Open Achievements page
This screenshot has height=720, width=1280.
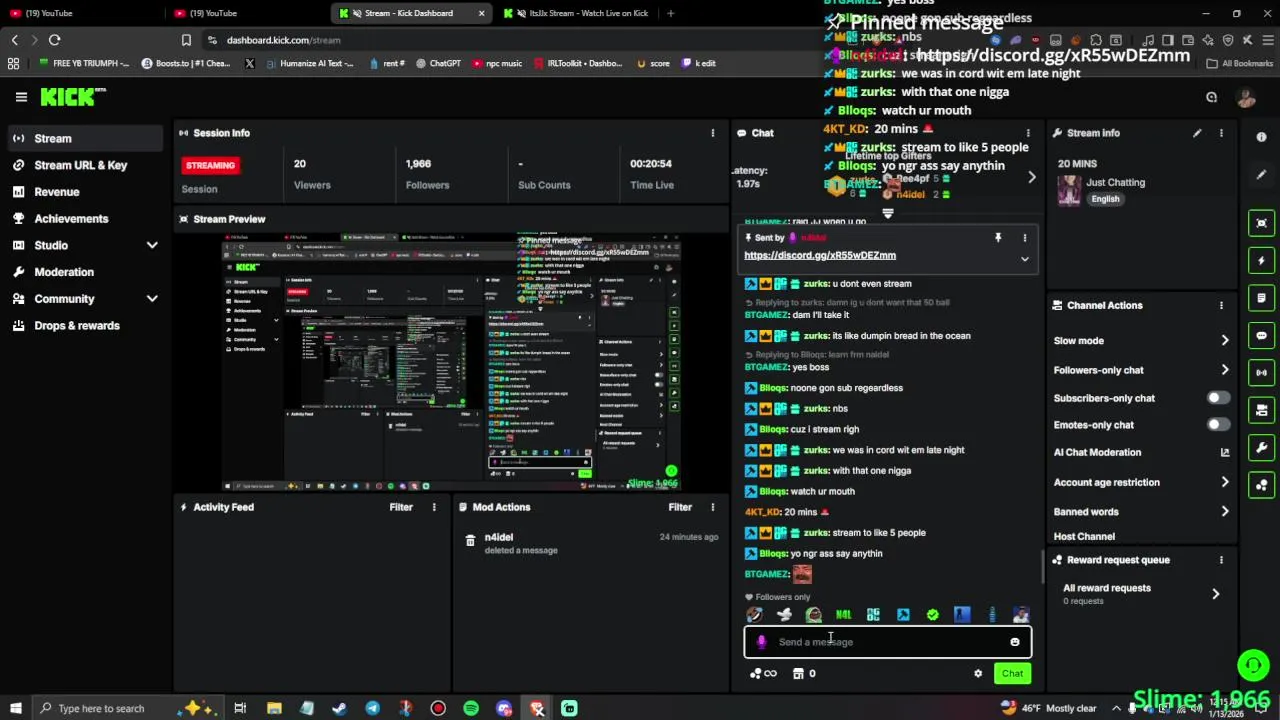(84, 218)
